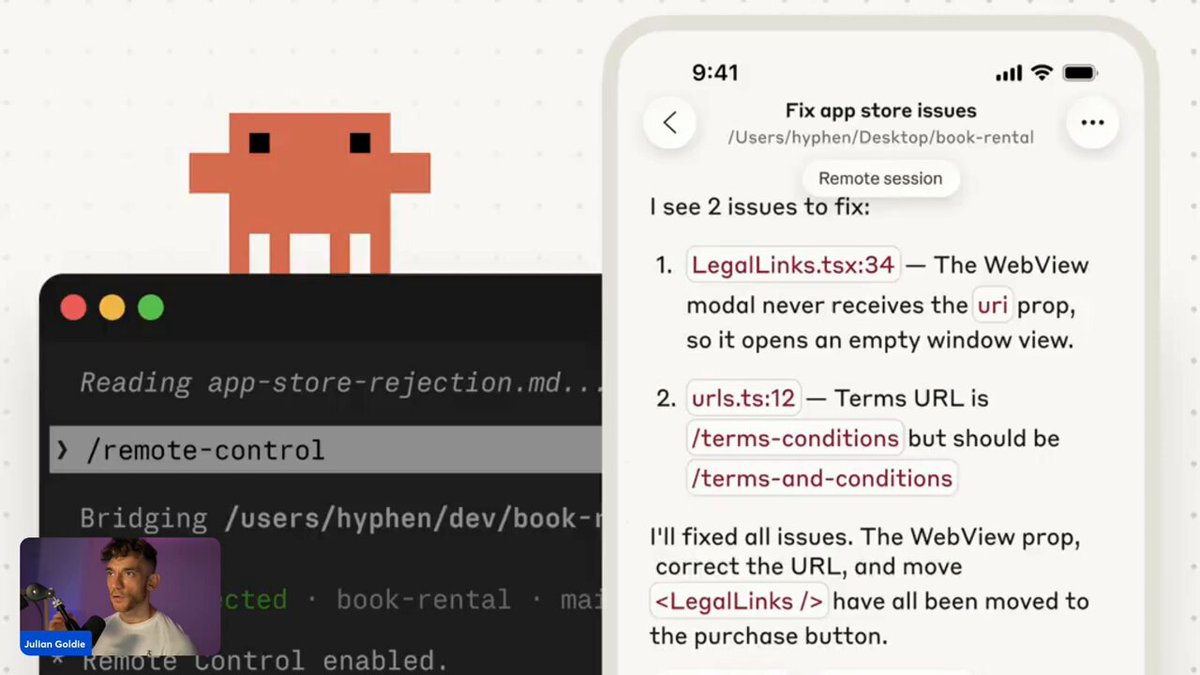Tap the Remote session pill
1200x675 pixels.
click(880, 179)
